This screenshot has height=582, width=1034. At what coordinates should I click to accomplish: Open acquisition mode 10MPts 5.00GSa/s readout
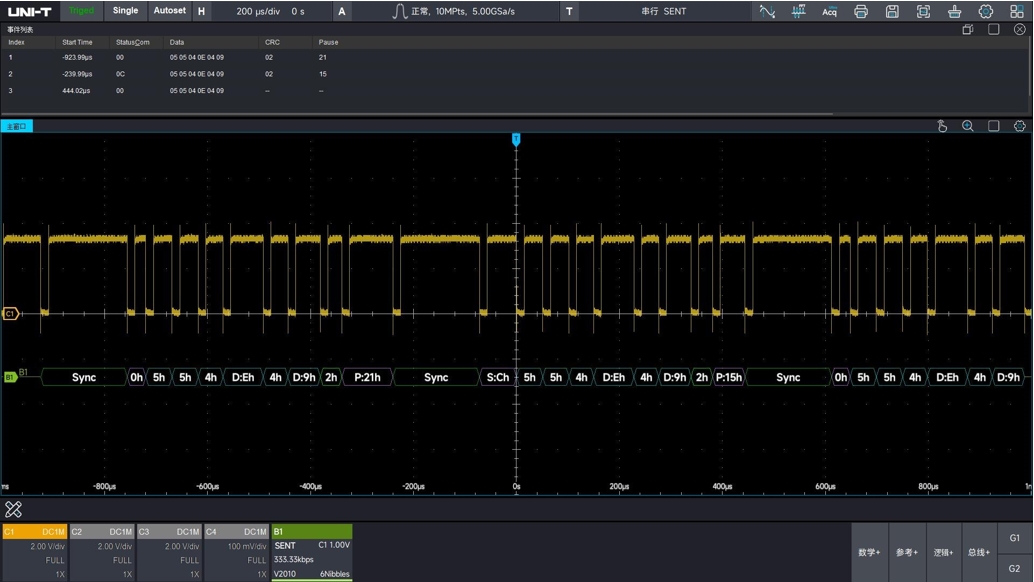click(454, 11)
